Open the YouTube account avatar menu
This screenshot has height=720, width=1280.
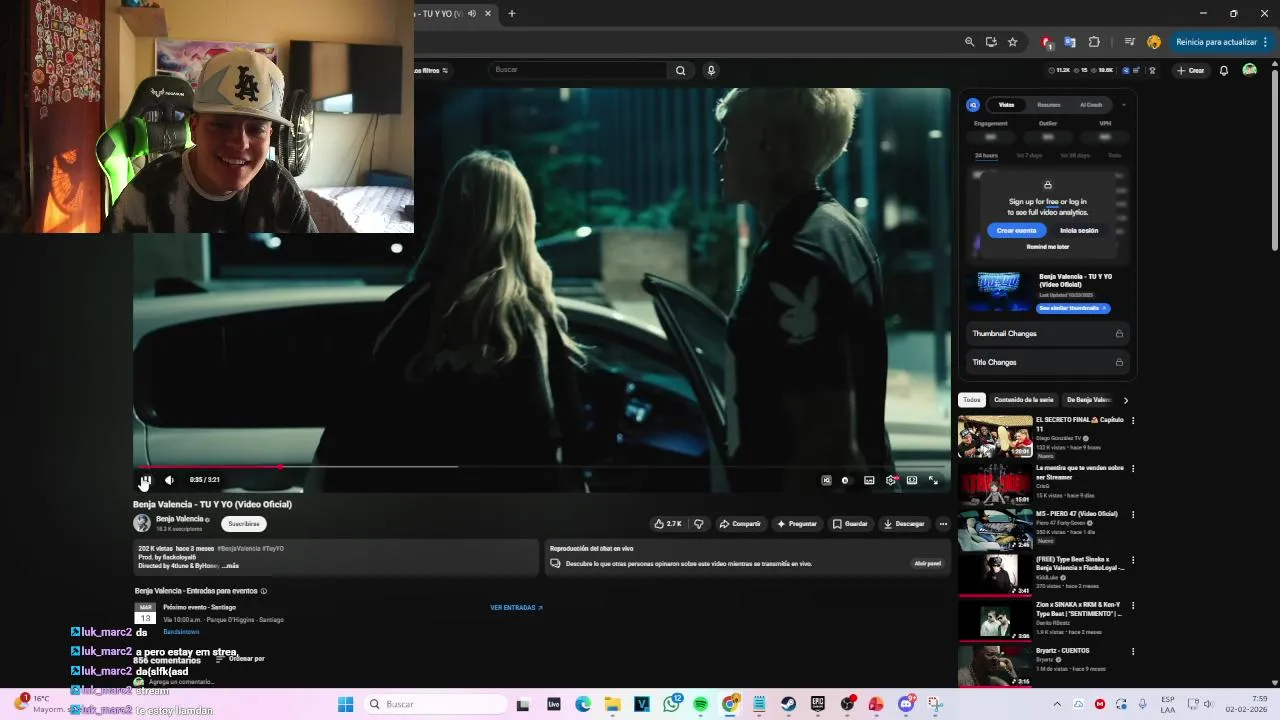coord(1249,70)
